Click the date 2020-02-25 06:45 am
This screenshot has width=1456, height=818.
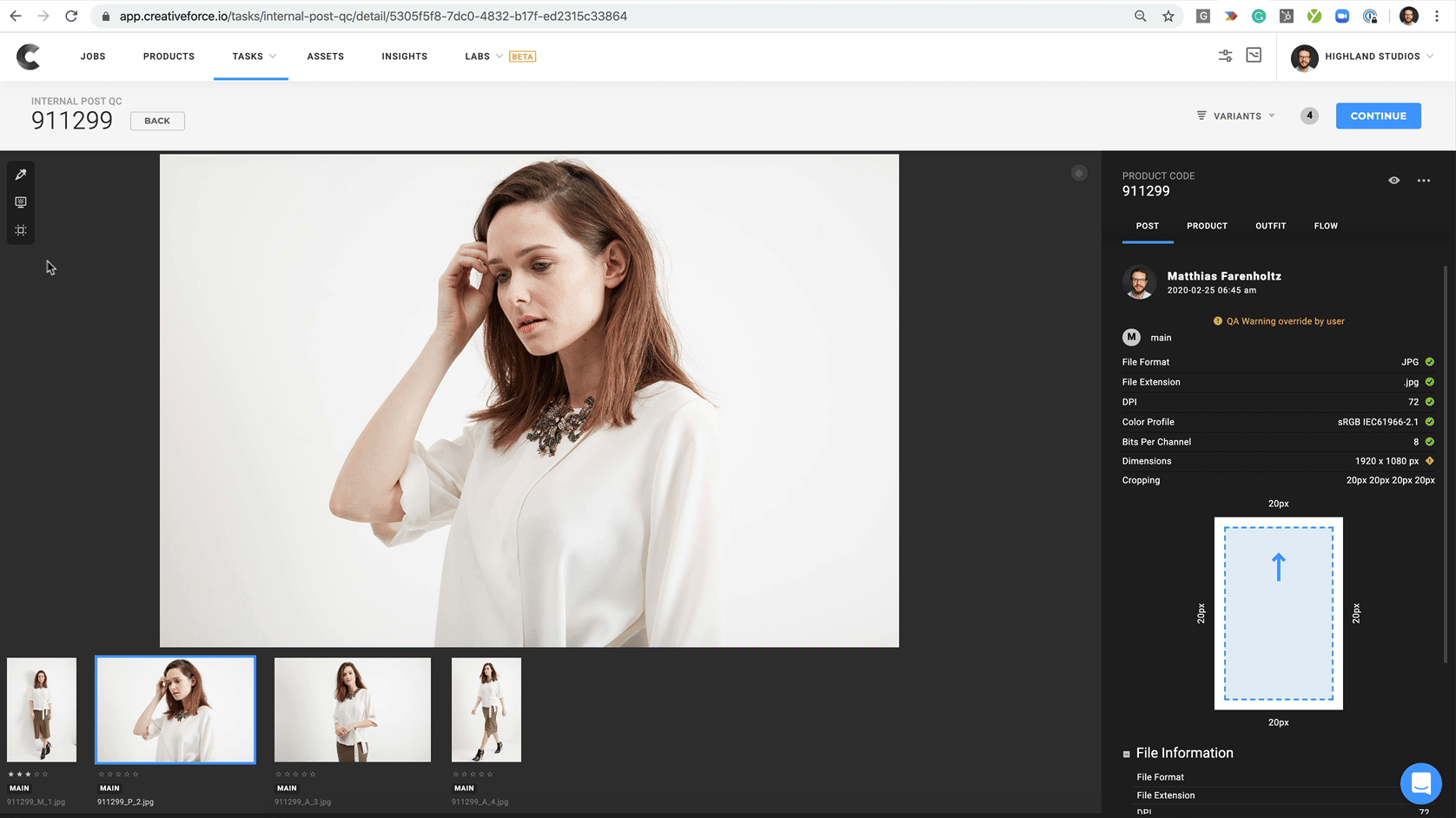[x=1211, y=291]
